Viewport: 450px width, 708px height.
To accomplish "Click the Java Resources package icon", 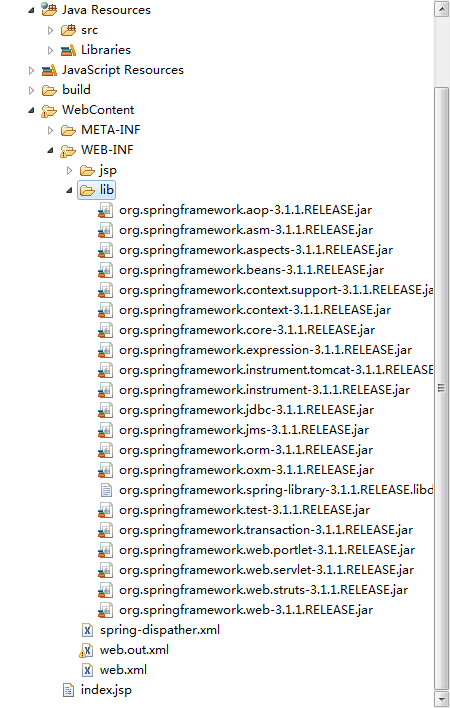I will (49, 9).
